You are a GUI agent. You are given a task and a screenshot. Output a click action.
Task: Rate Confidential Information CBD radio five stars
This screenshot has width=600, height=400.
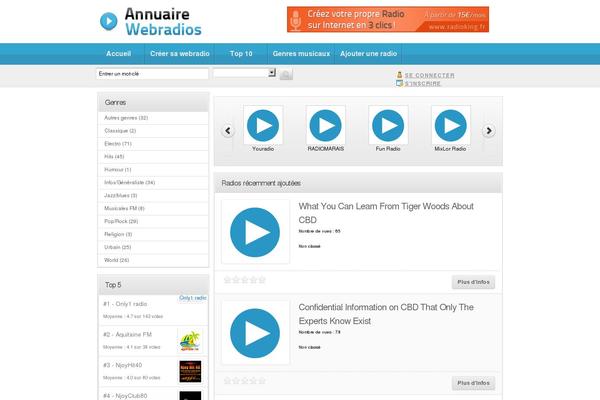click(262, 381)
